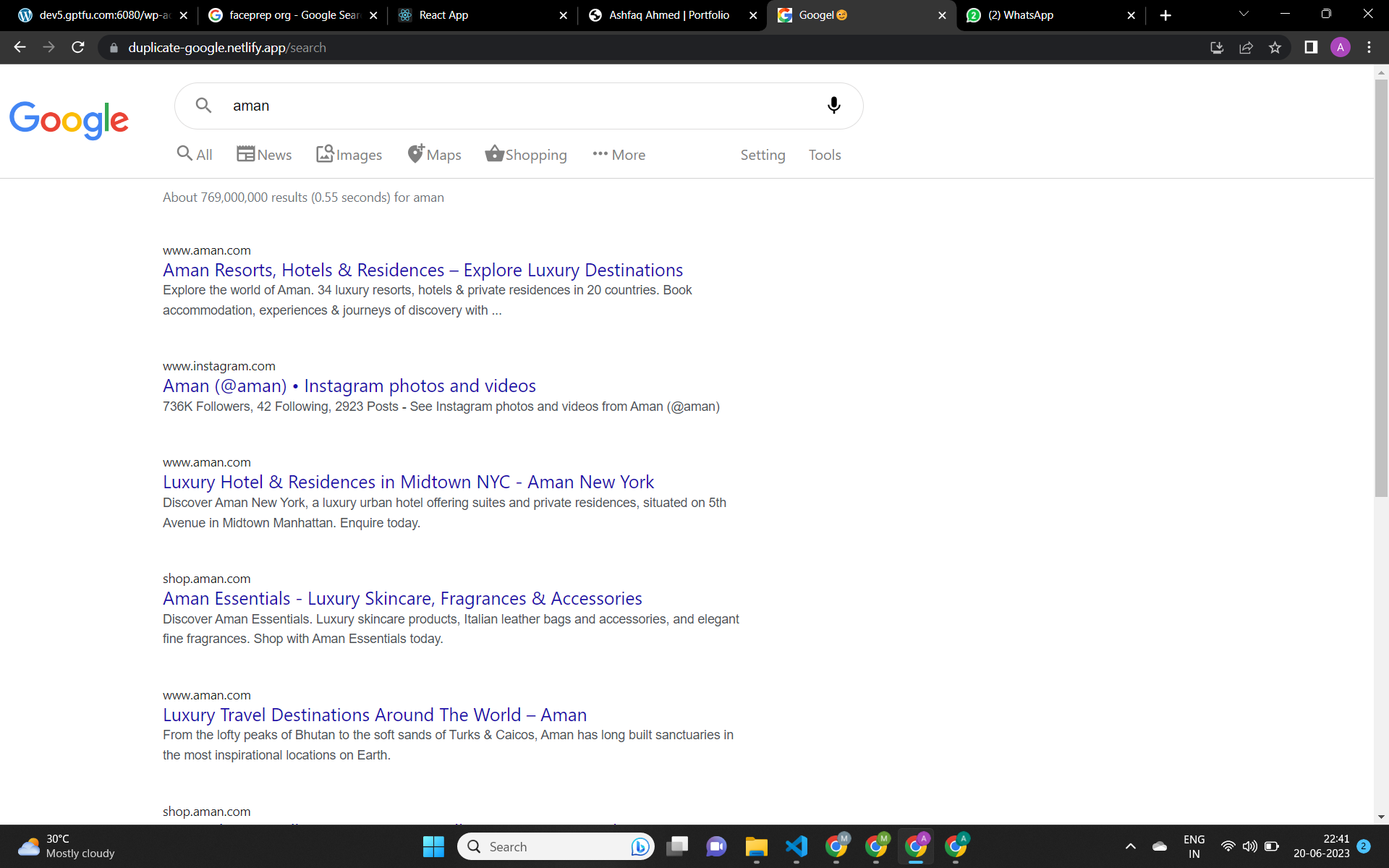This screenshot has width=1389, height=868.
Task: Switch to the Shopping search tab
Action: click(x=526, y=154)
